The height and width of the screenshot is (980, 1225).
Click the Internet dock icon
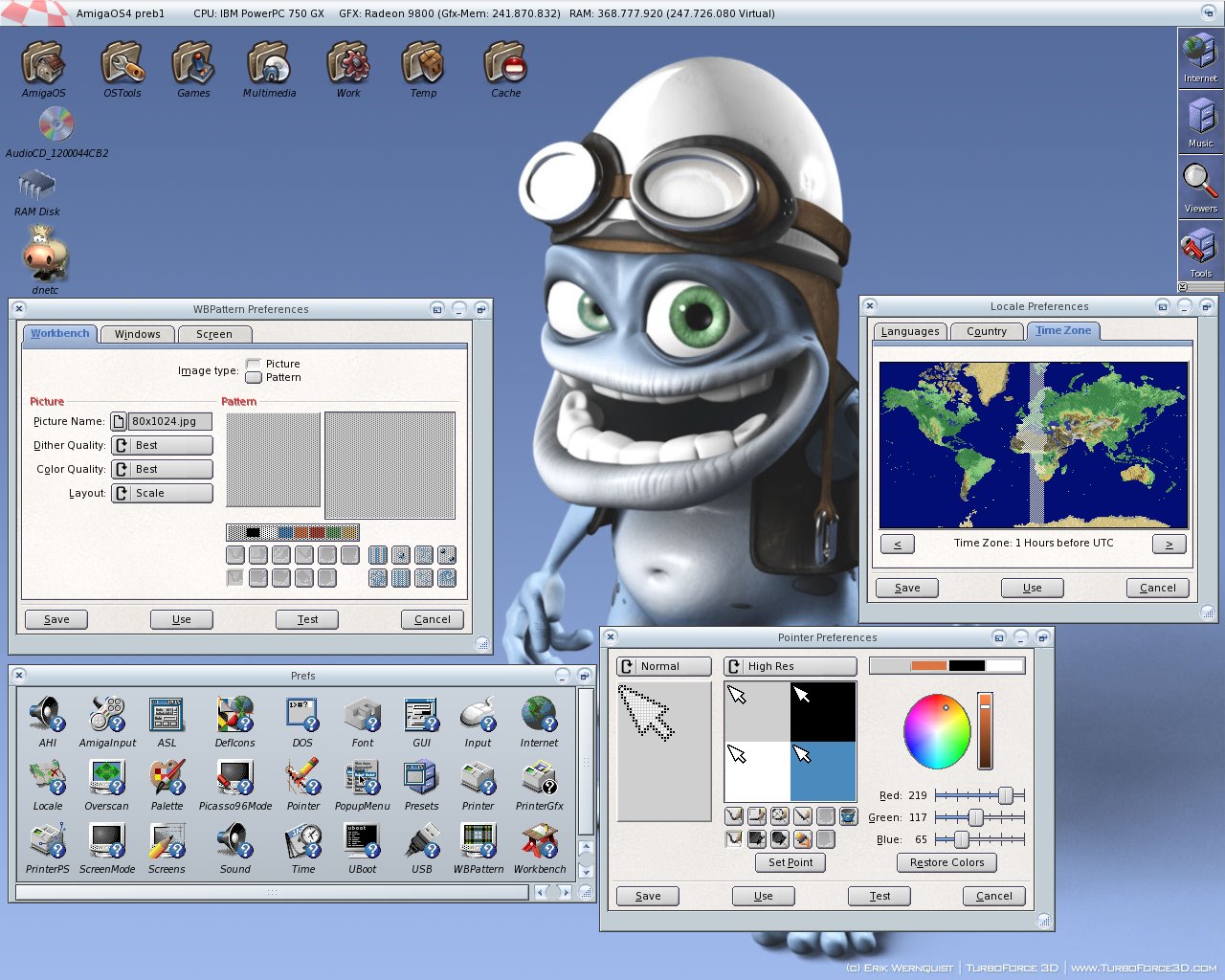(1200, 56)
